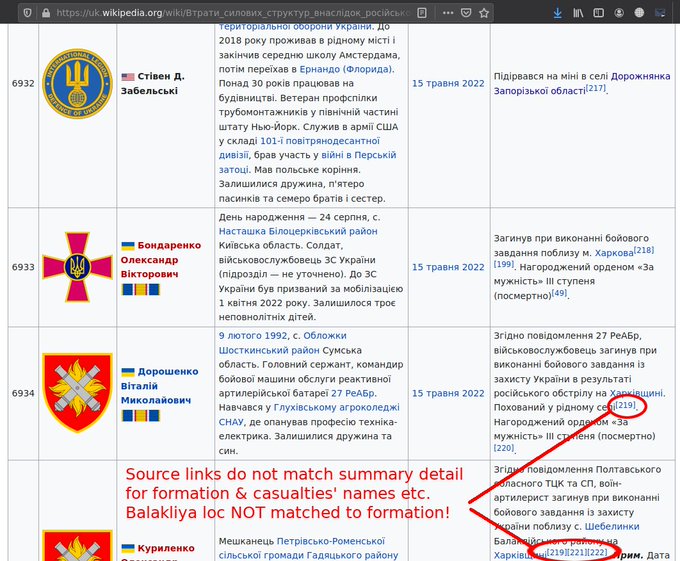Click medal ribbon under Дорошенко Віталій Миколайович
Image resolution: width=680 pixels, height=561 pixels.
[x=141, y=416]
